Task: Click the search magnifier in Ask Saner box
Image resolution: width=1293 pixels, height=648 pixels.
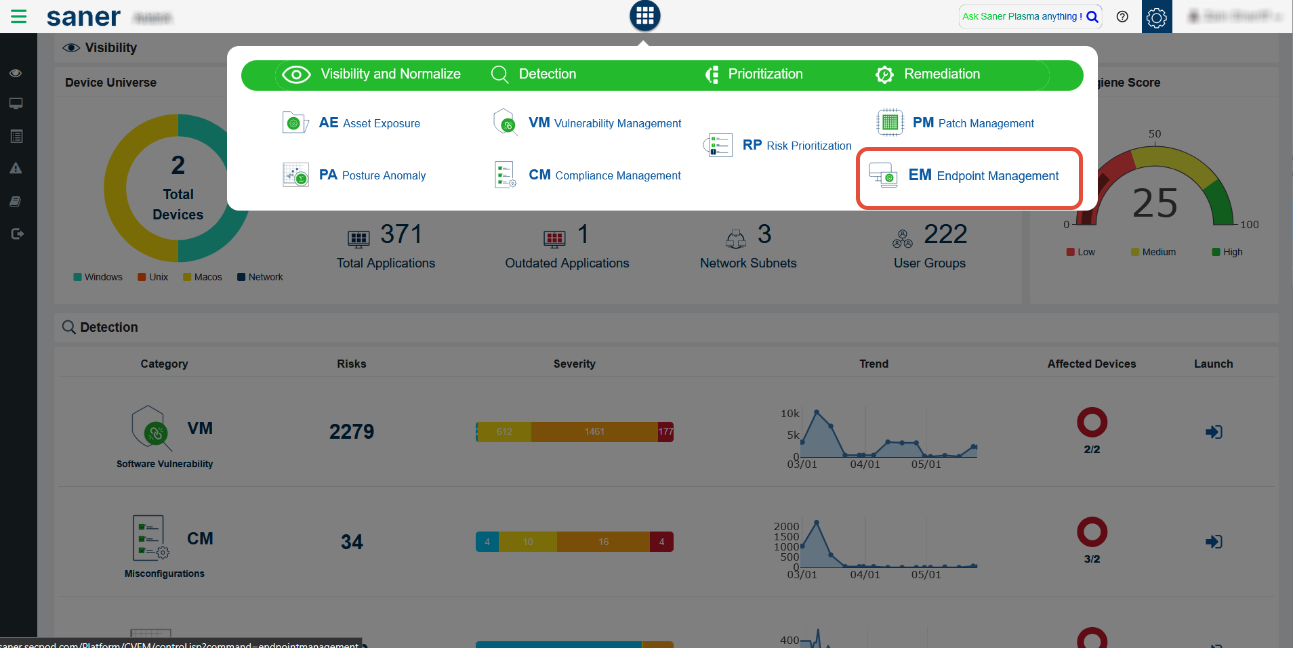Action: [1092, 16]
